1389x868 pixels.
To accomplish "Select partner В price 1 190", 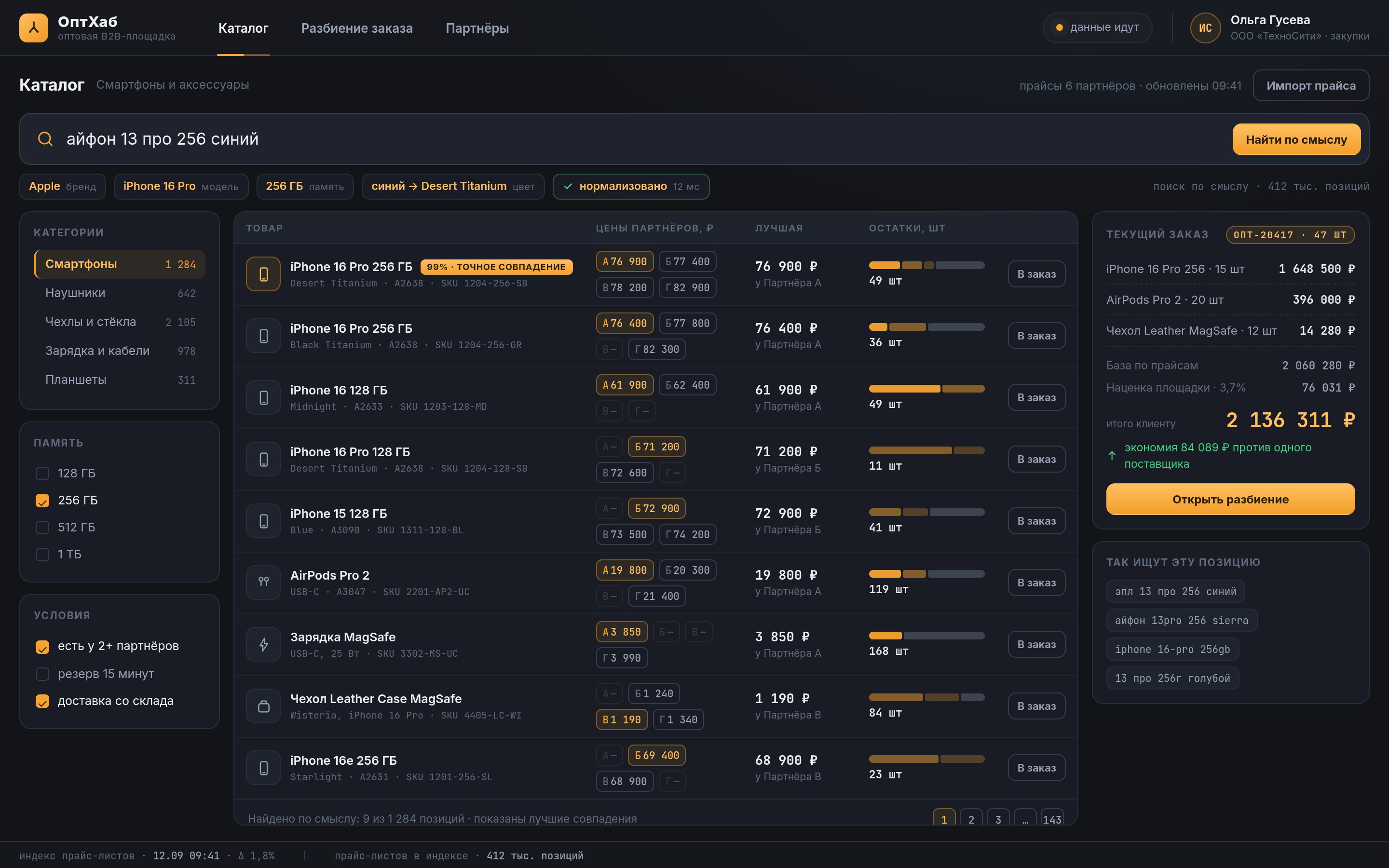I will coord(622,720).
